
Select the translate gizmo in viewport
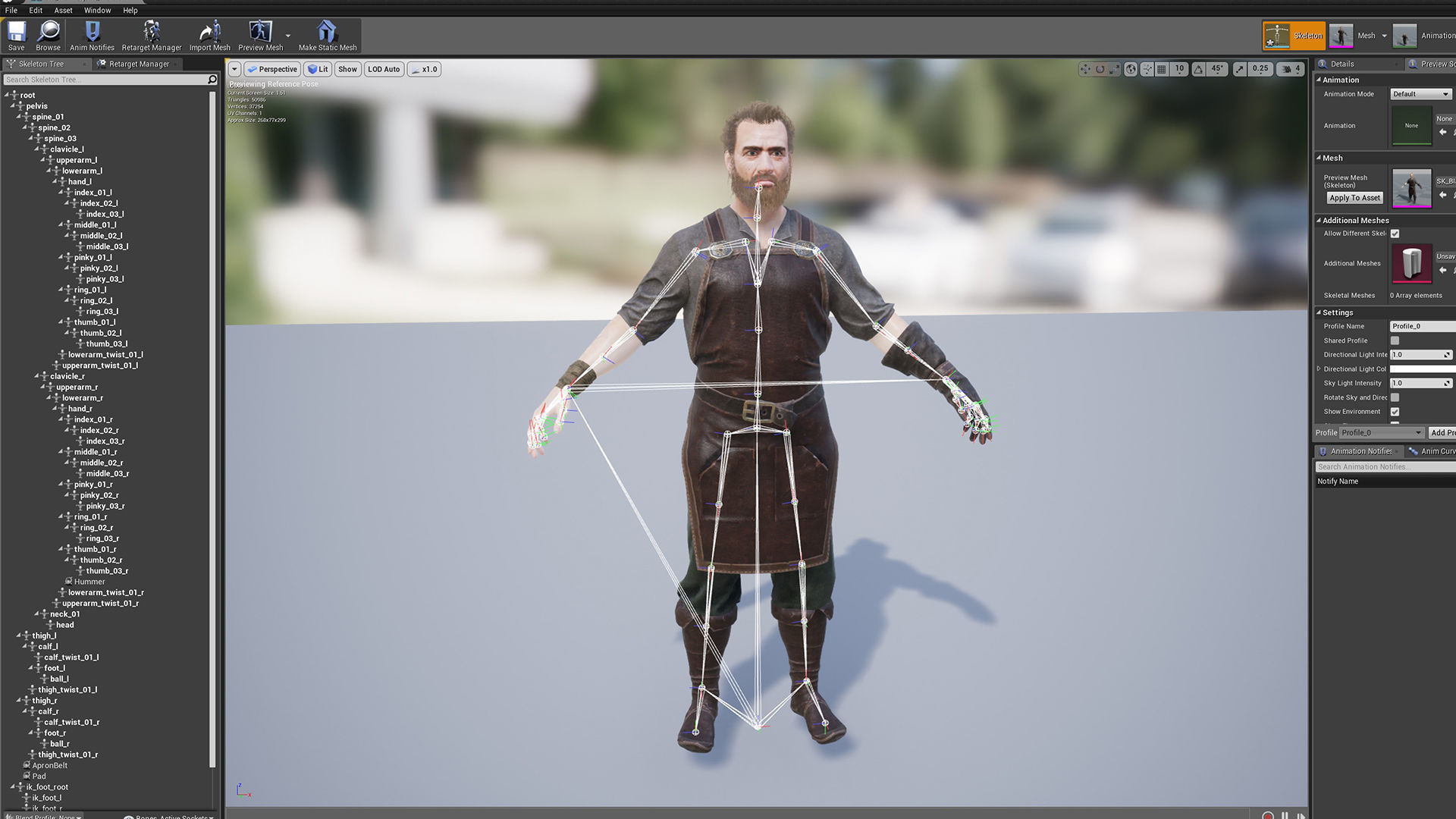coord(1085,69)
